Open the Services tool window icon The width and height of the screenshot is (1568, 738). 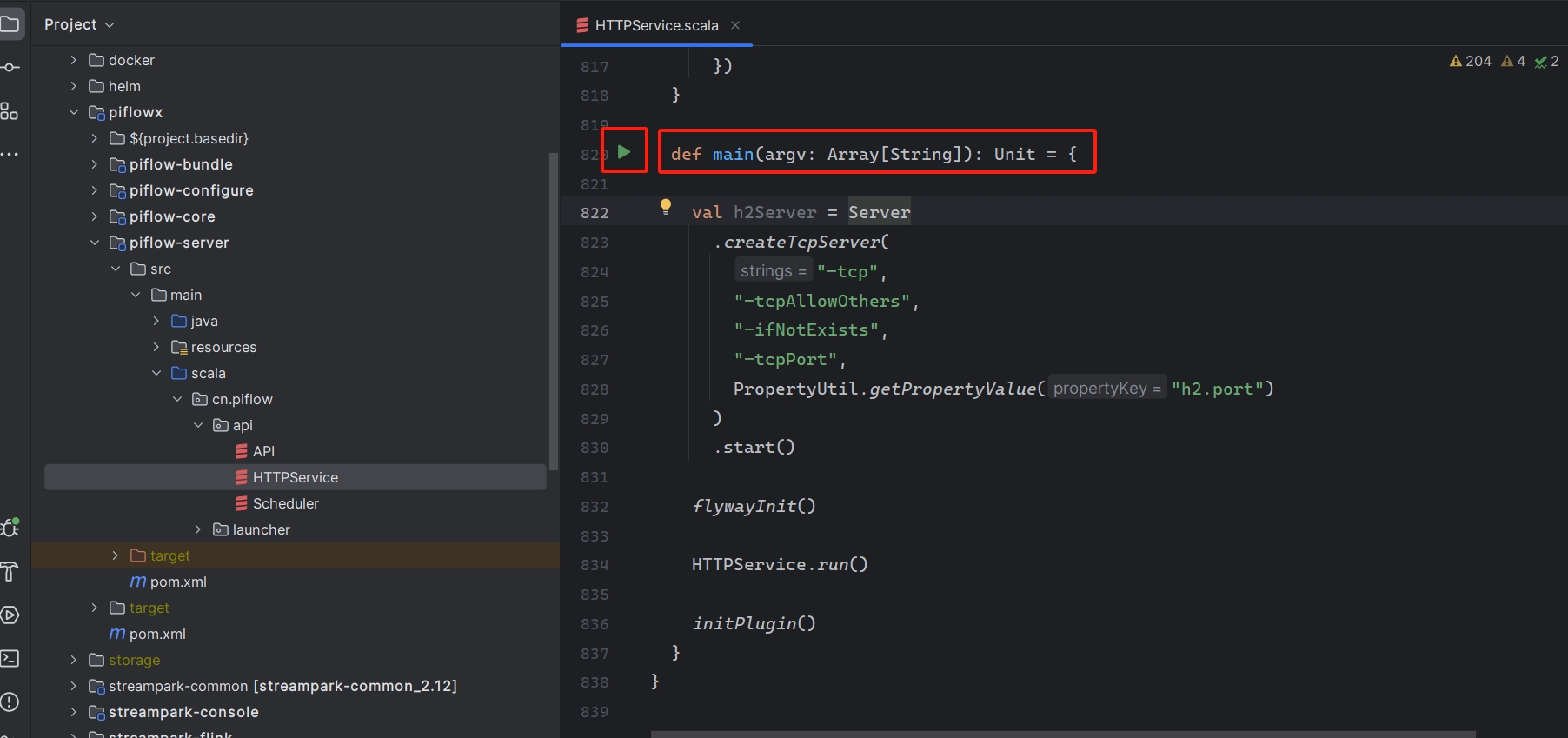10,615
